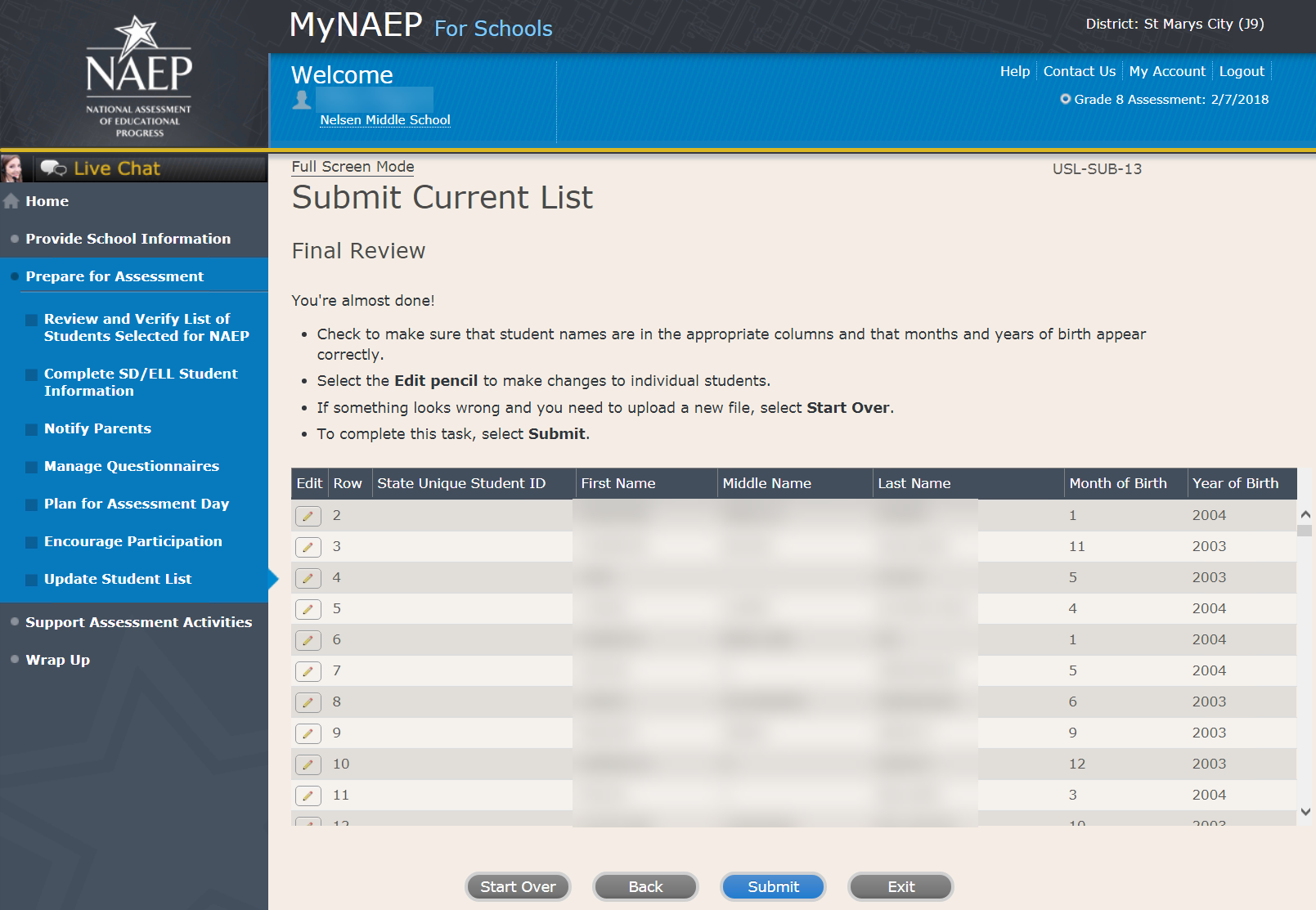Image resolution: width=1316 pixels, height=910 pixels.
Task: Click the edit pencil for row 5
Action: click(x=308, y=609)
